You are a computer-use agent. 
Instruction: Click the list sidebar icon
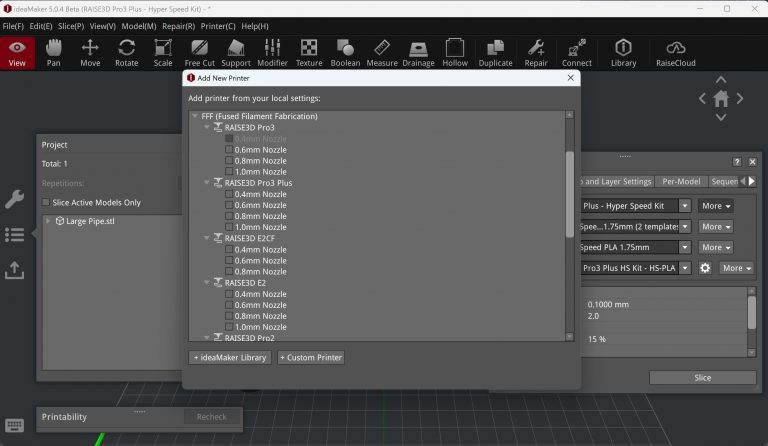point(14,235)
